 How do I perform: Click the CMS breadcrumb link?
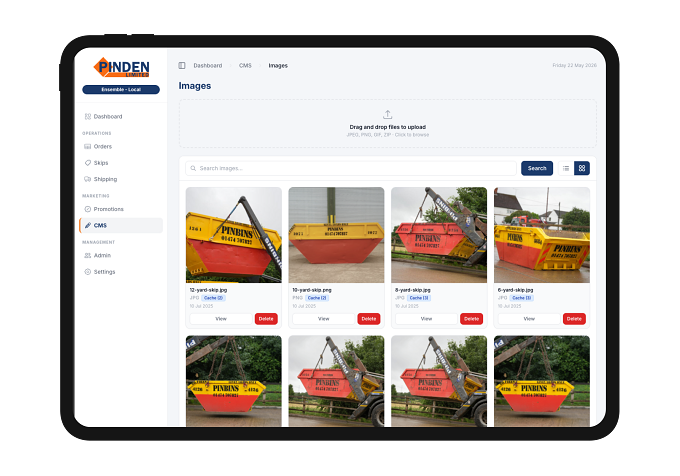[245, 65]
